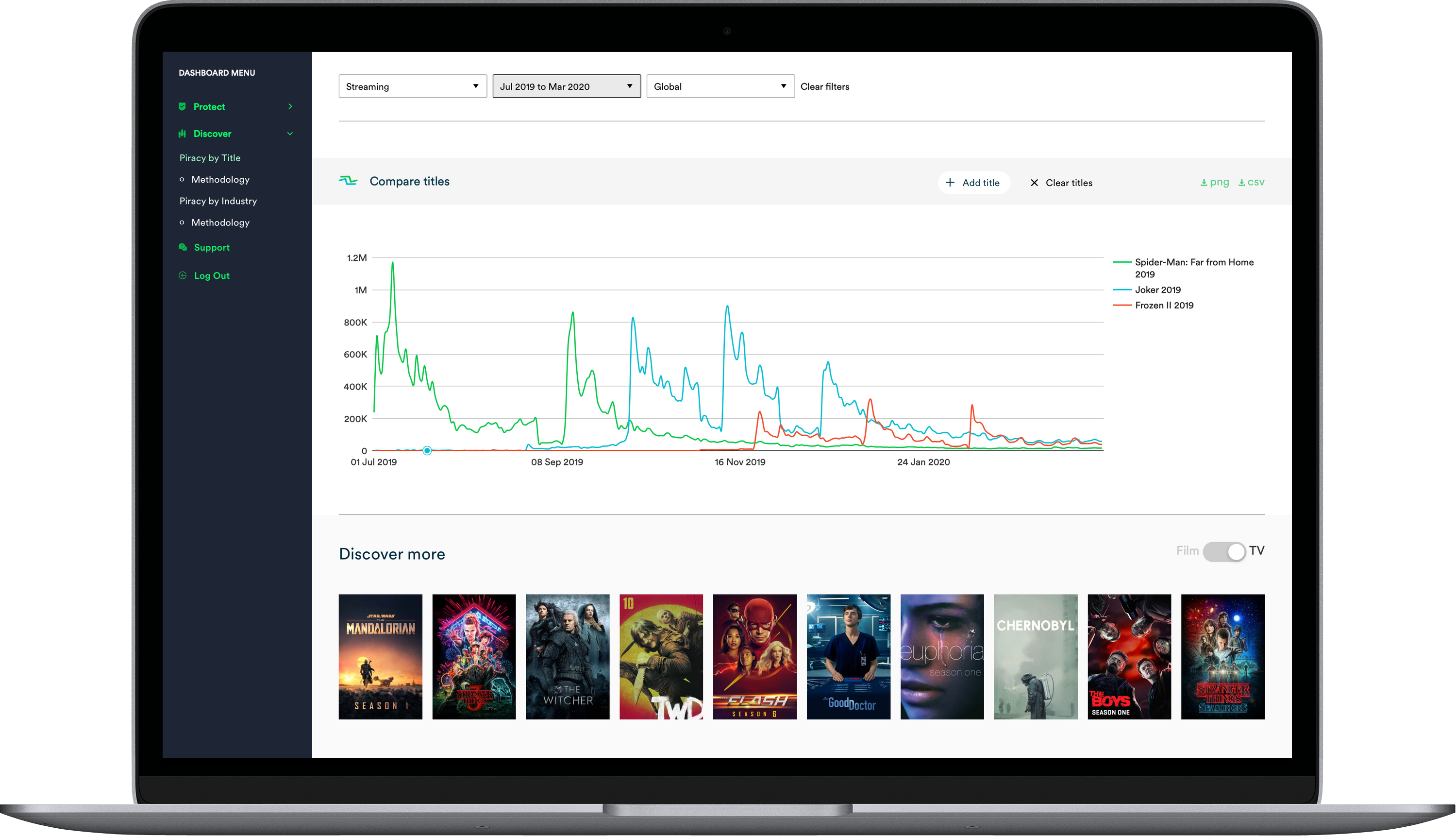Download chart as png
The image size is (1456, 836).
(x=1215, y=182)
